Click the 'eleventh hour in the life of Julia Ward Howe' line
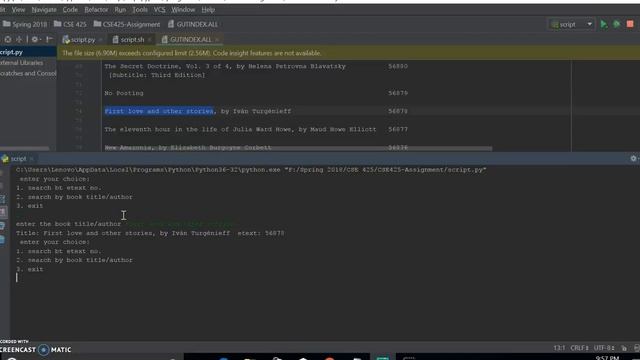Image resolution: width=640 pixels, height=360 pixels. tap(240, 129)
